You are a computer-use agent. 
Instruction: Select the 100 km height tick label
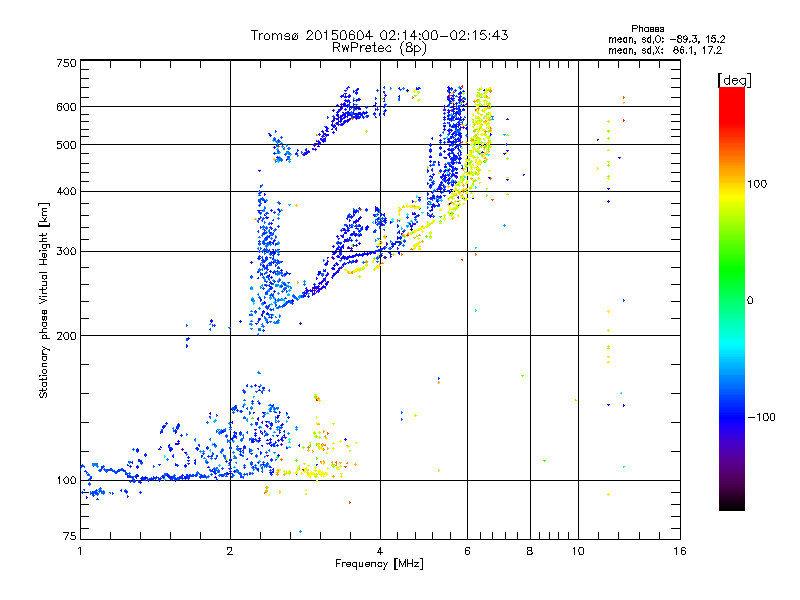(x=66, y=480)
